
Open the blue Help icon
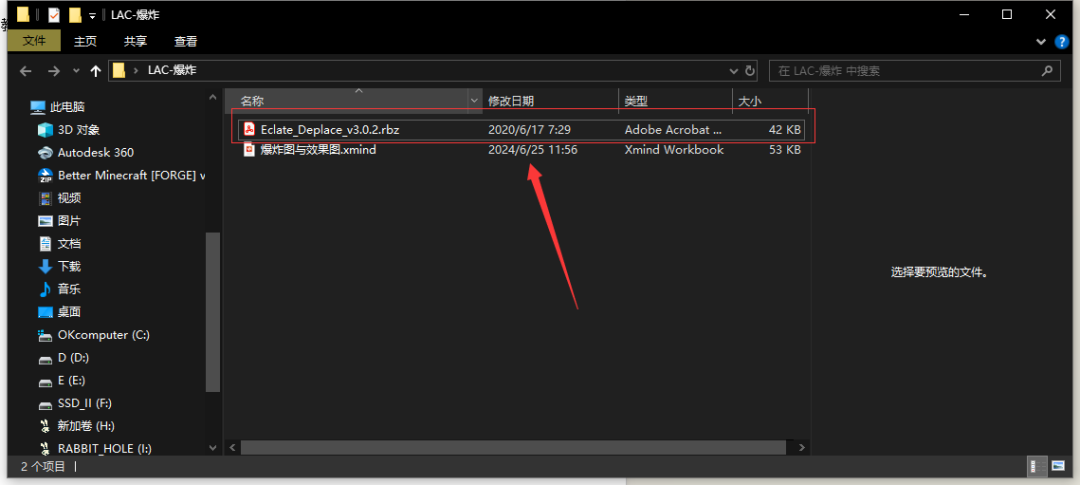point(1062,42)
